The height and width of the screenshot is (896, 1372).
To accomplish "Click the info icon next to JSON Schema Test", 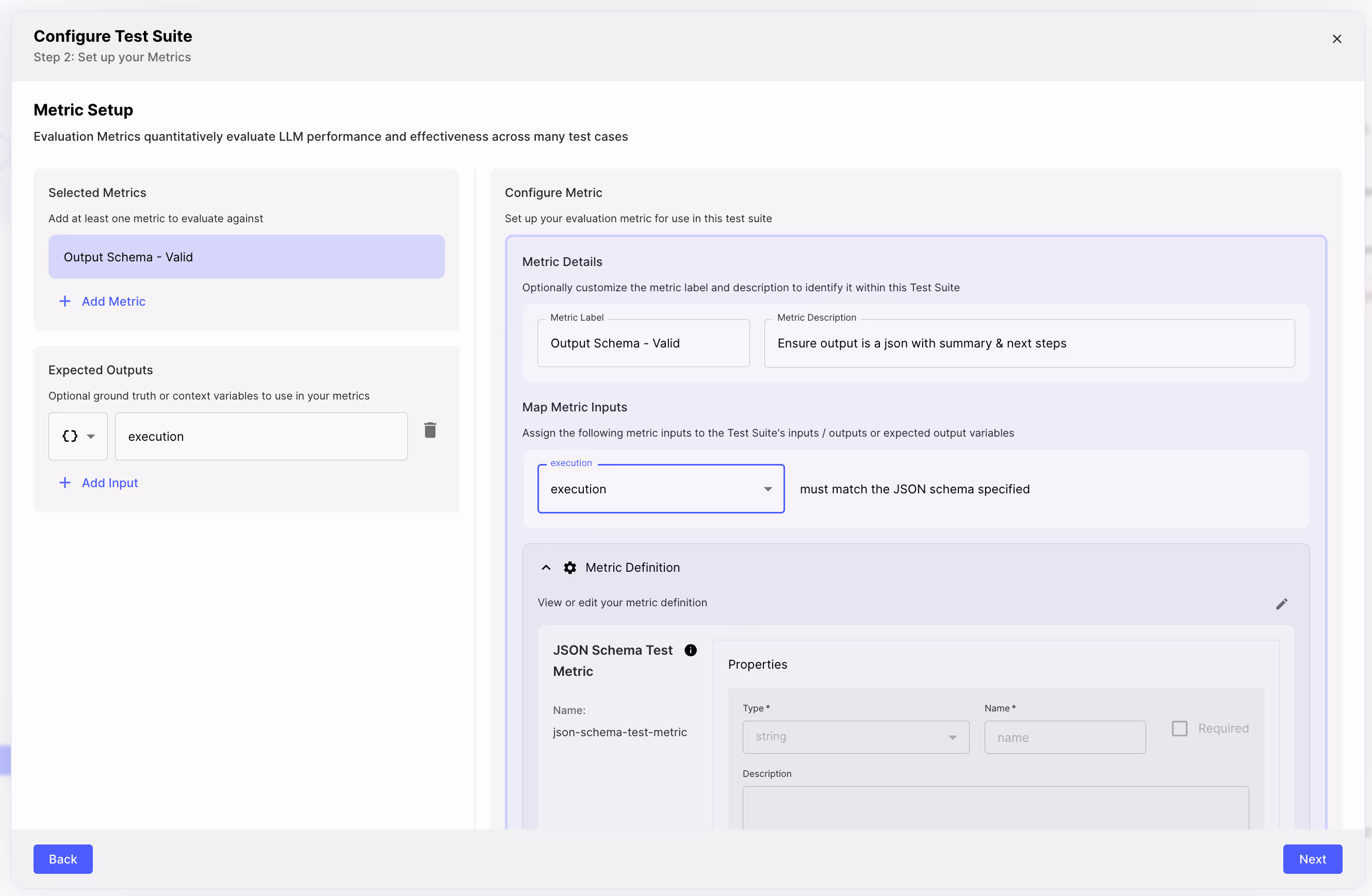I will click(x=690, y=650).
